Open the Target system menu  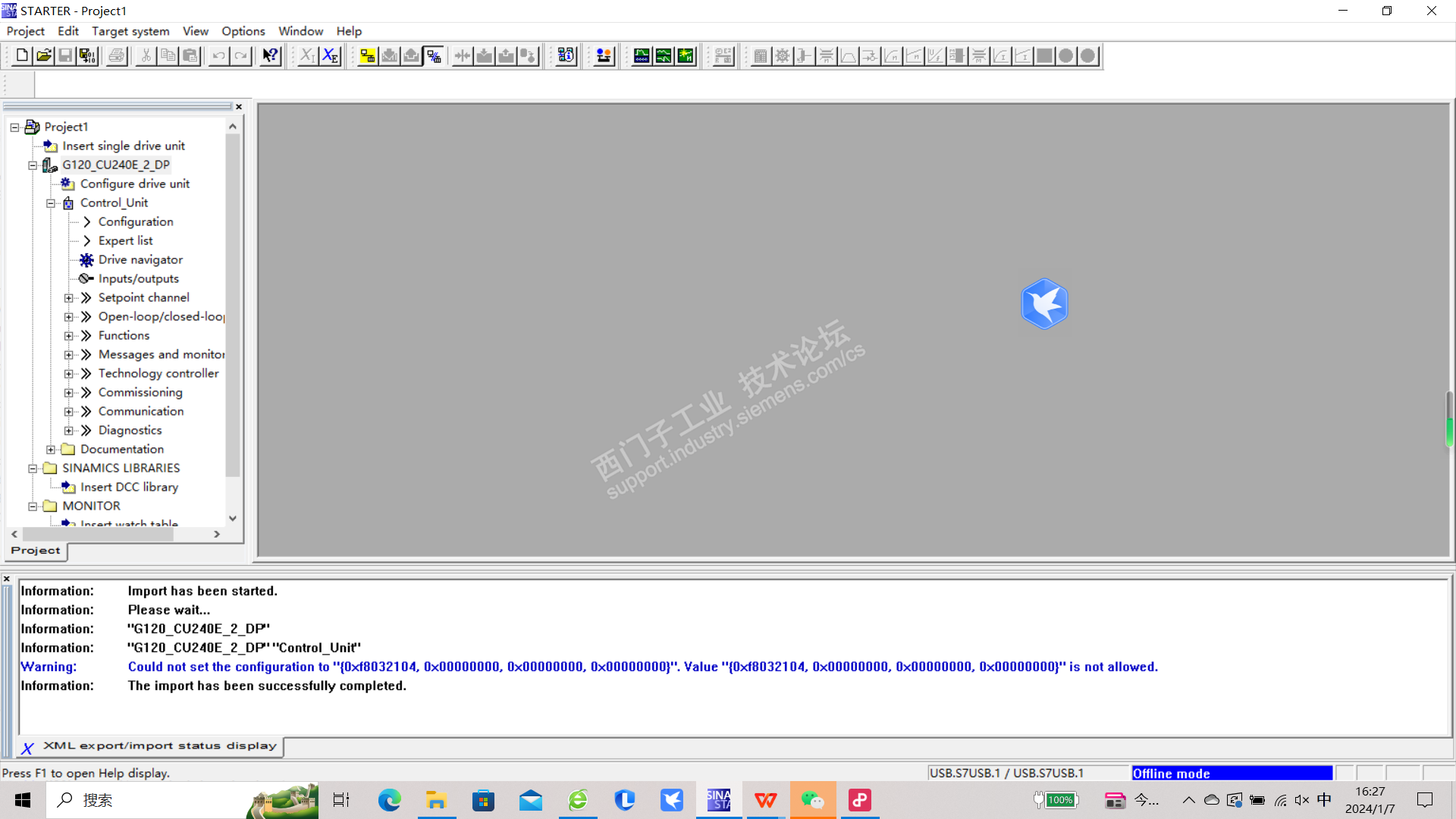click(130, 31)
